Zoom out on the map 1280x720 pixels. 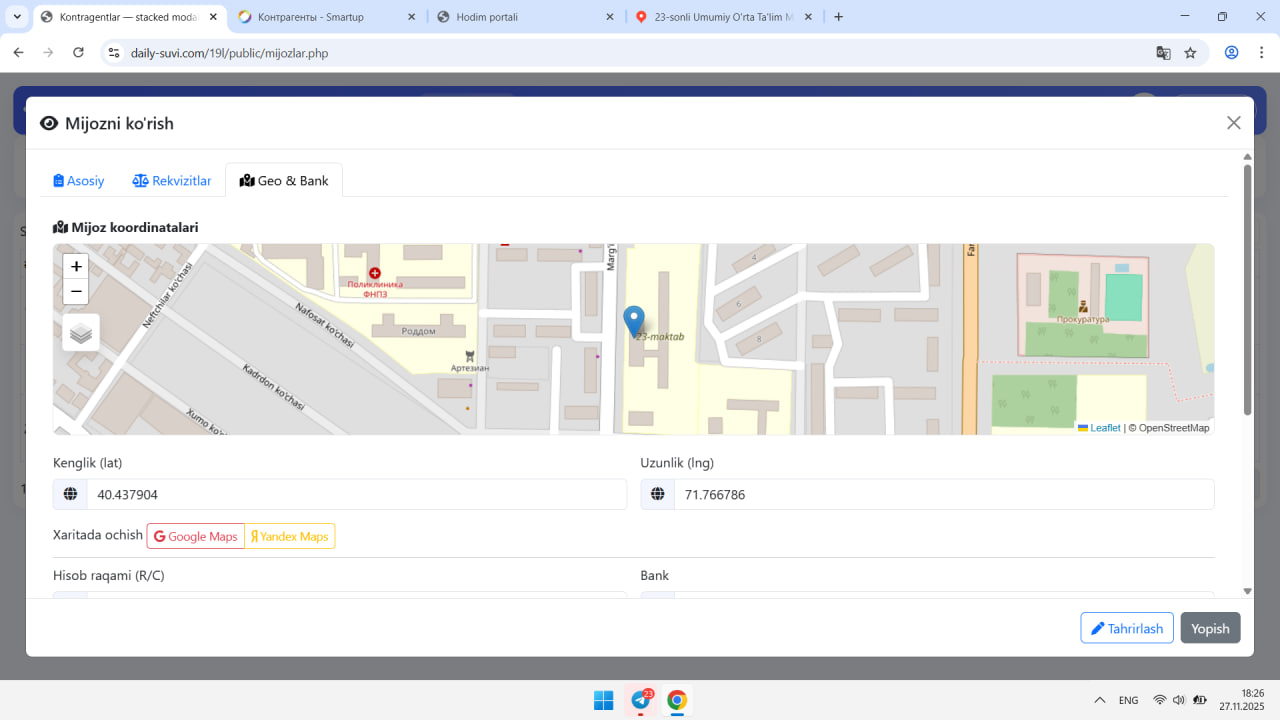tap(76, 292)
